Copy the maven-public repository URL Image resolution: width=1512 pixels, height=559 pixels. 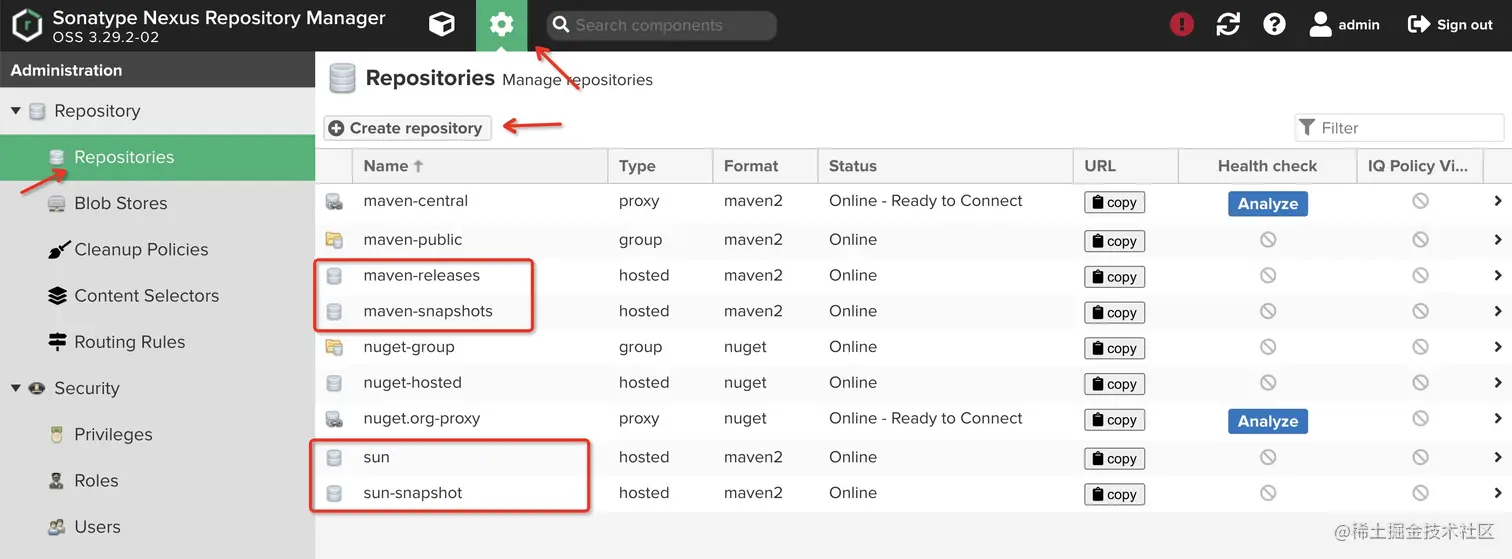pyautogui.click(x=1114, y=241)
